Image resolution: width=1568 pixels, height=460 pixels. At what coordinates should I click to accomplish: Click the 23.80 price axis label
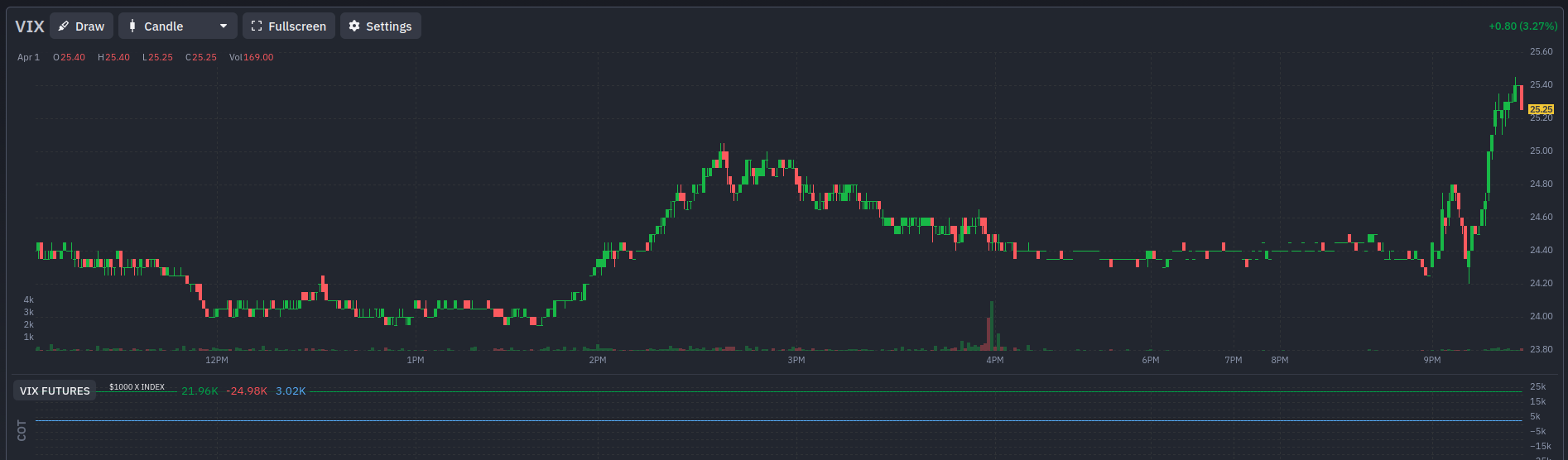[x=1542, y=349]
